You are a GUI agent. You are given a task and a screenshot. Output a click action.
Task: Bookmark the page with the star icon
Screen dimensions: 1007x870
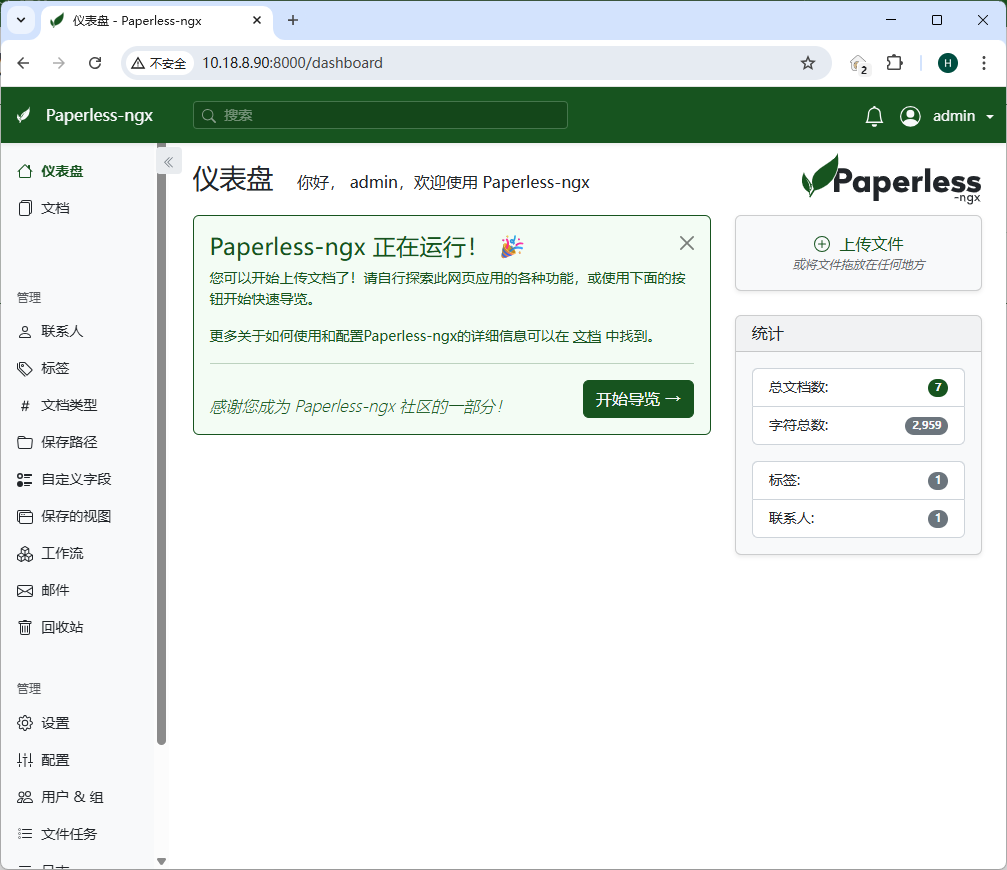tap(808, 63)
